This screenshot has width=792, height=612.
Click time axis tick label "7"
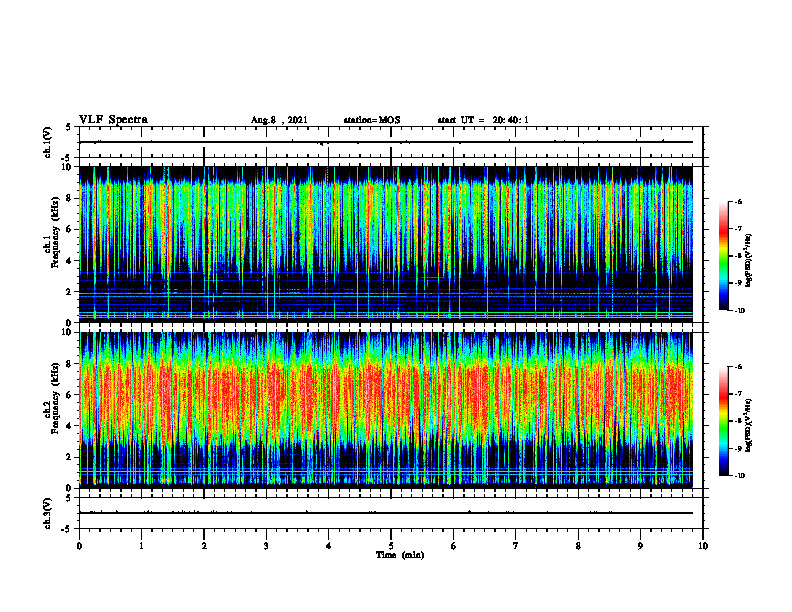516,546
